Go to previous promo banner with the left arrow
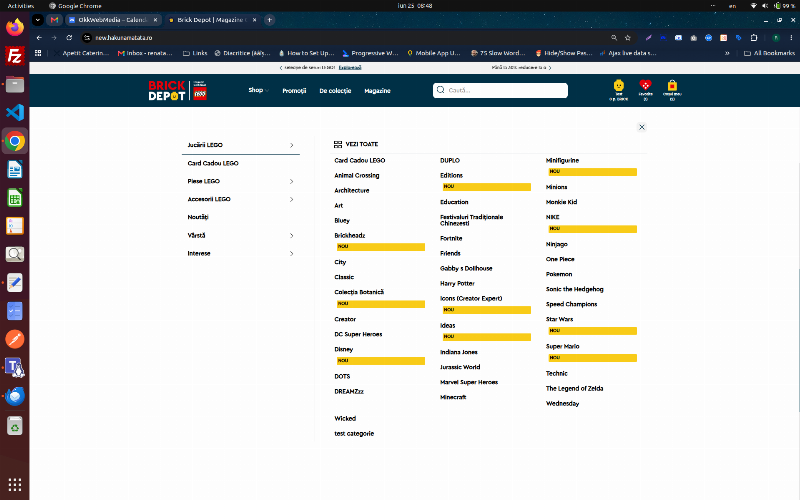Screen dimensions: 800x500 [280, 67]
